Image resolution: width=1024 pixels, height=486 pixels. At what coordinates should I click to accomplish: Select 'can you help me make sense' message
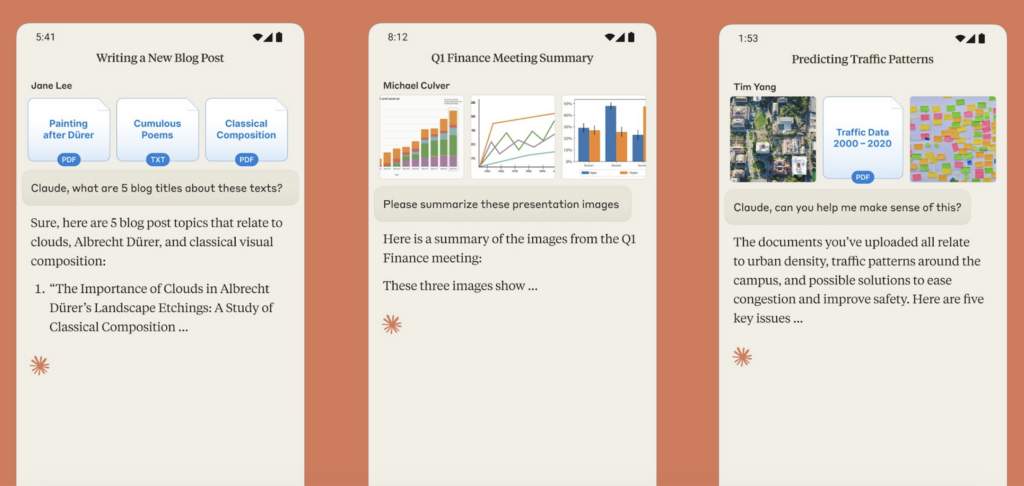850,207
